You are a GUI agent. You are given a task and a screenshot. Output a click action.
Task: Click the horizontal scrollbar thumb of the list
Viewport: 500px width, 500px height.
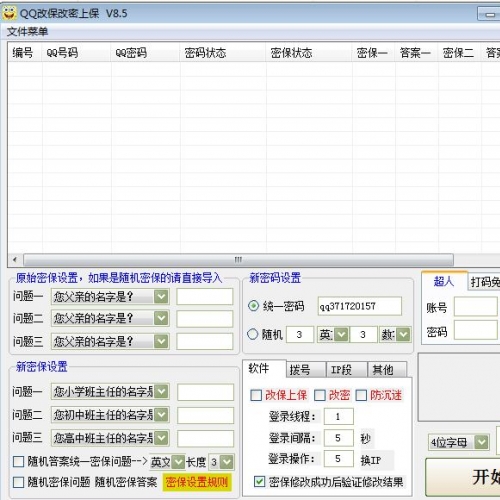(x=238, y=260)
